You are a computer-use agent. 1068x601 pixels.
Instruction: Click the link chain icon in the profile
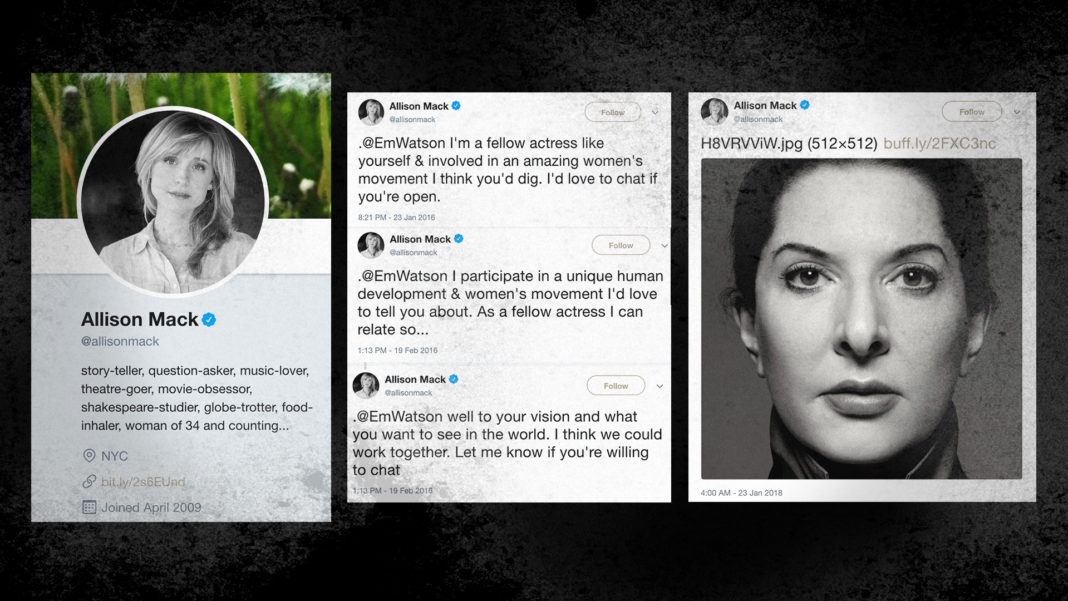(x=89, y=481)
